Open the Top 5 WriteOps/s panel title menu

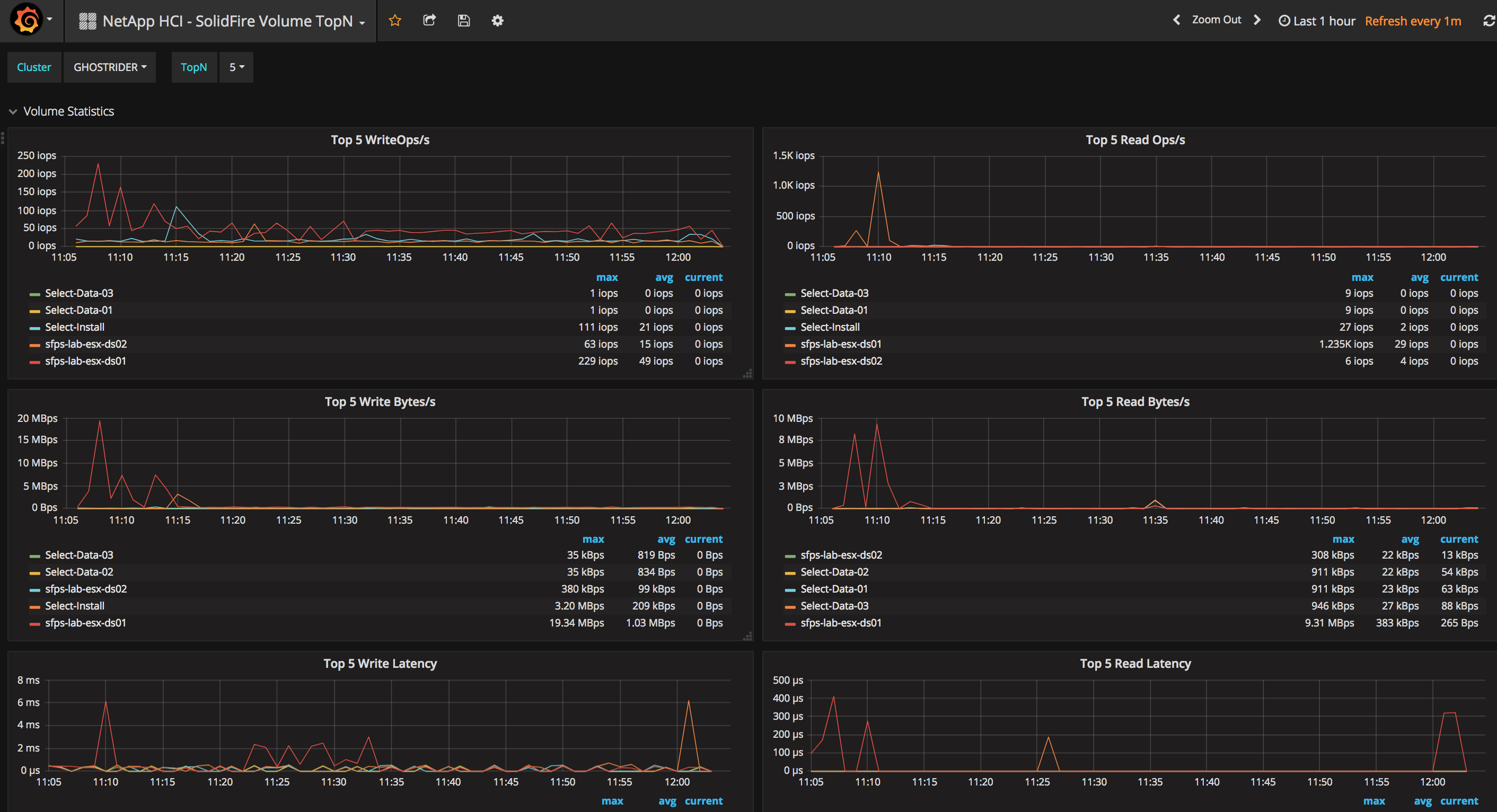(x=380, y=140)
